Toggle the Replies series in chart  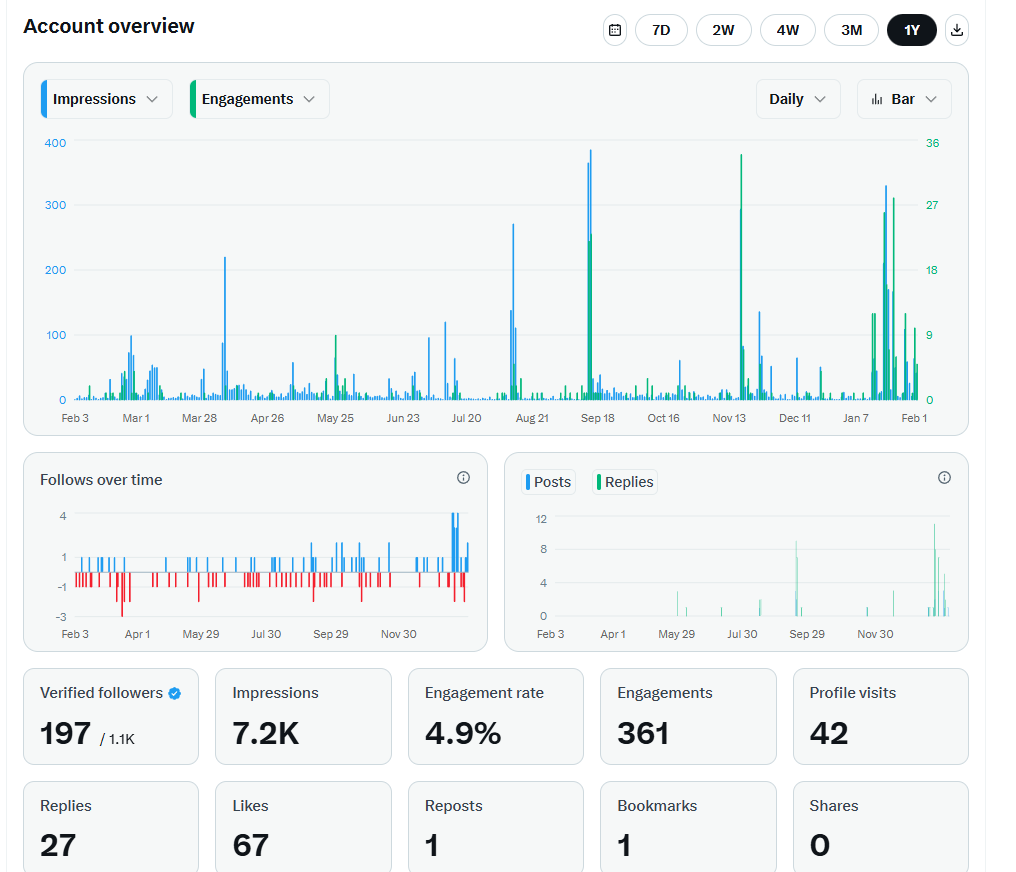pyautogui.click(x=625, y=482)
